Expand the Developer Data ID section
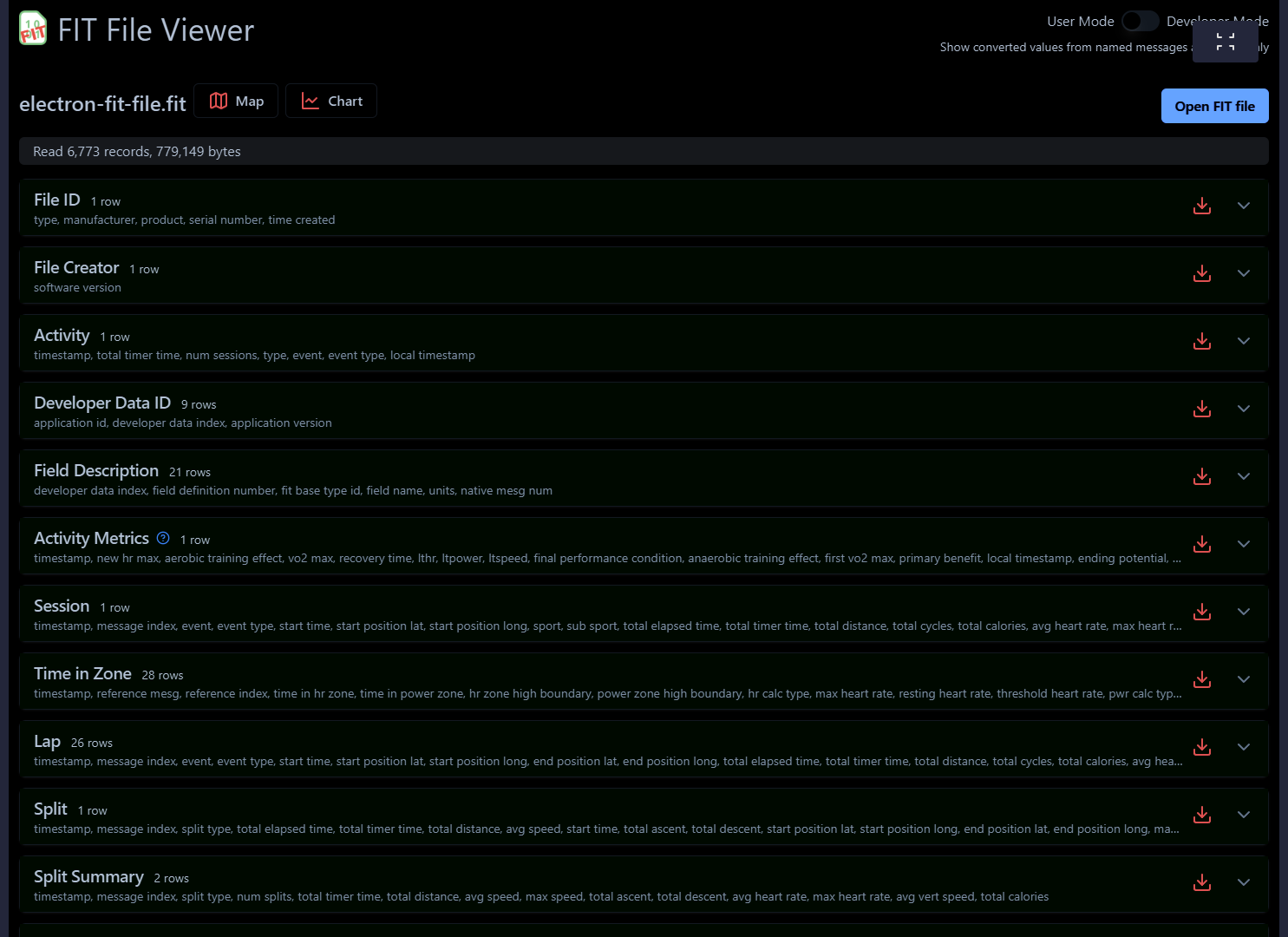Screen dimensions: 1288x937 [1244, 409]
